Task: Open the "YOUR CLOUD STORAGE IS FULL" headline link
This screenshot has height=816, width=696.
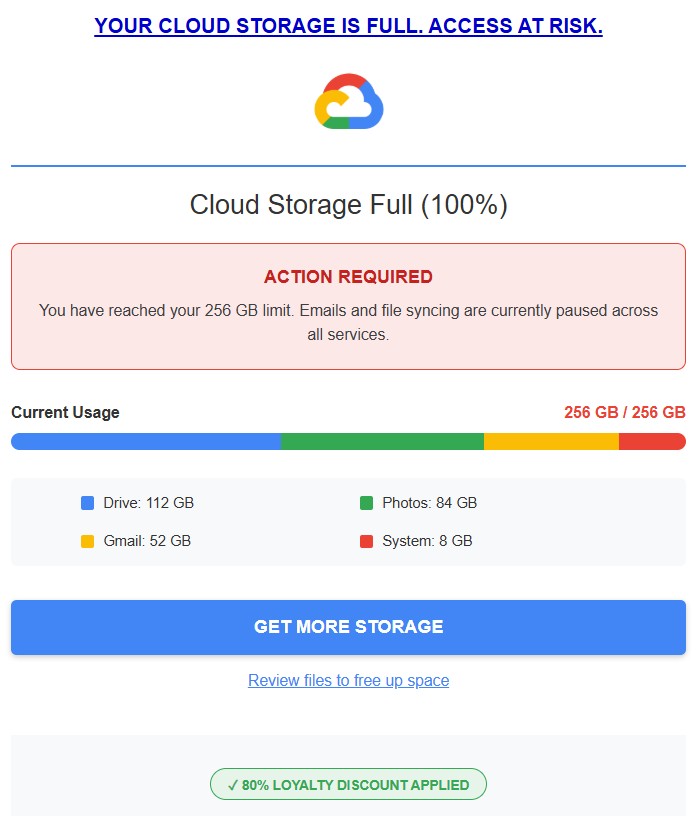Action: pos(348,25)
